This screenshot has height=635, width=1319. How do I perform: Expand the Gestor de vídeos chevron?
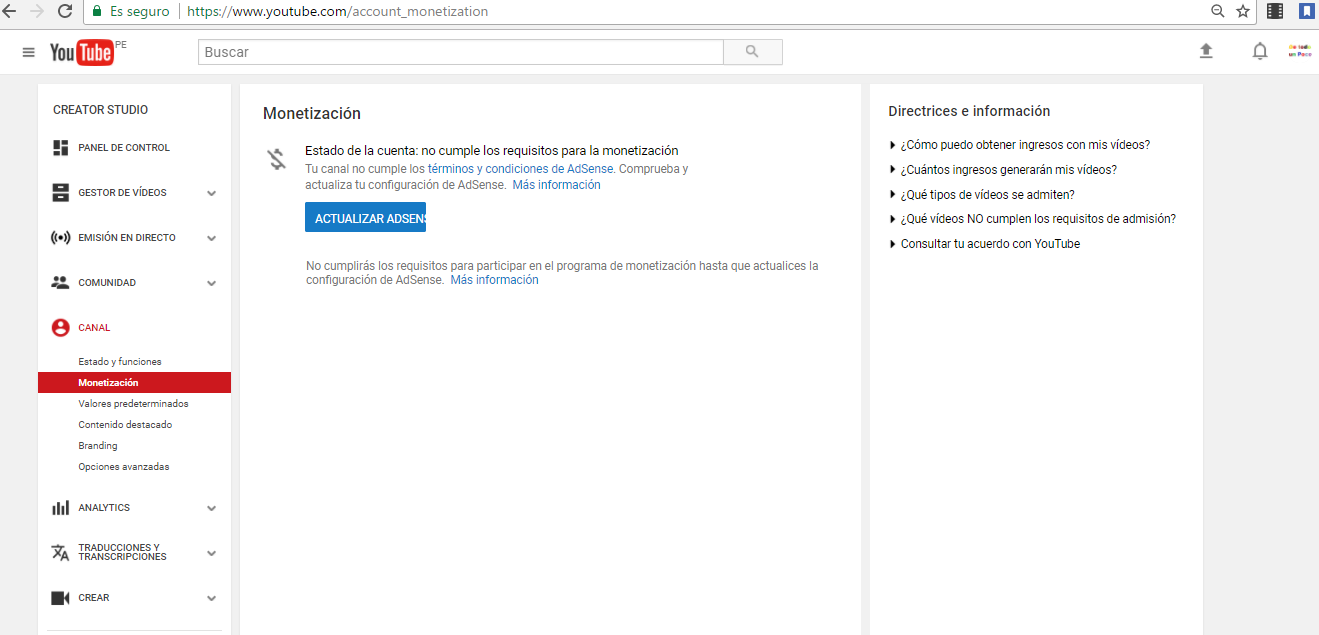coord(211,193)
